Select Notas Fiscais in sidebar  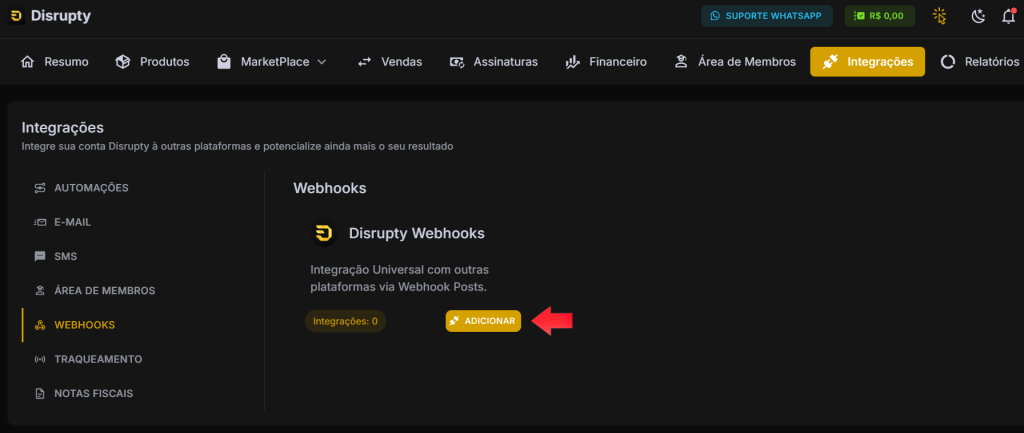93,394
